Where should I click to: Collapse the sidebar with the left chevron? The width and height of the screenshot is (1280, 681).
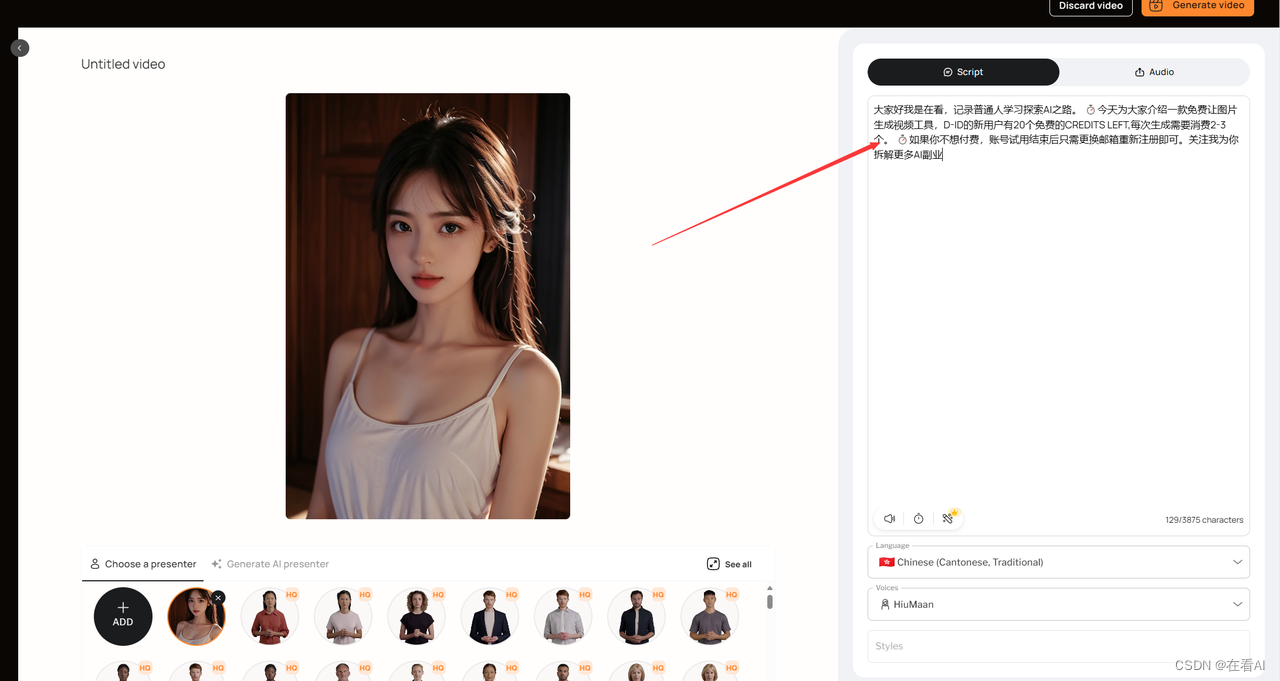coord(19,48)
